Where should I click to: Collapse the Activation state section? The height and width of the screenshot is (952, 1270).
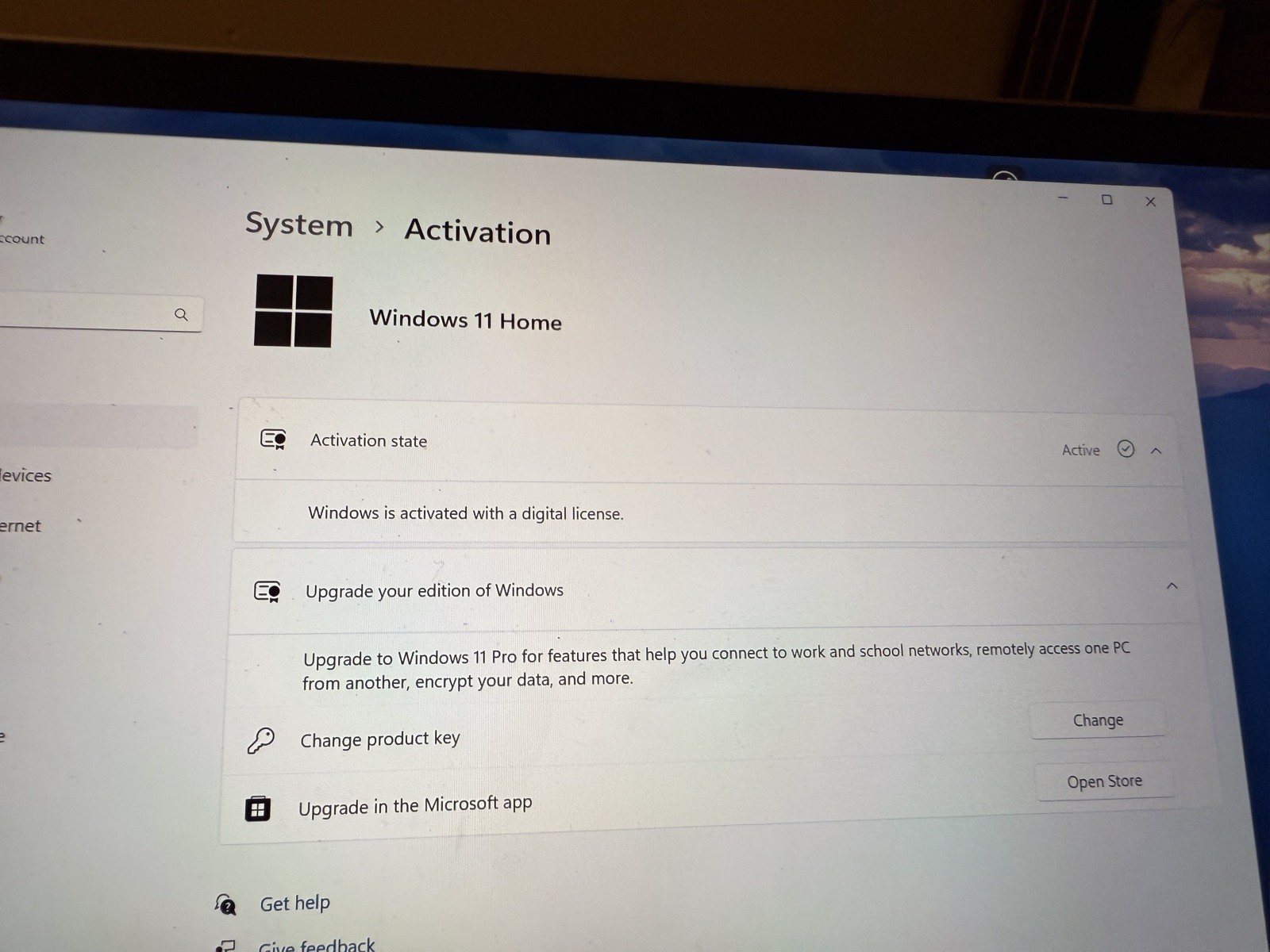(x=1156, y=451)
